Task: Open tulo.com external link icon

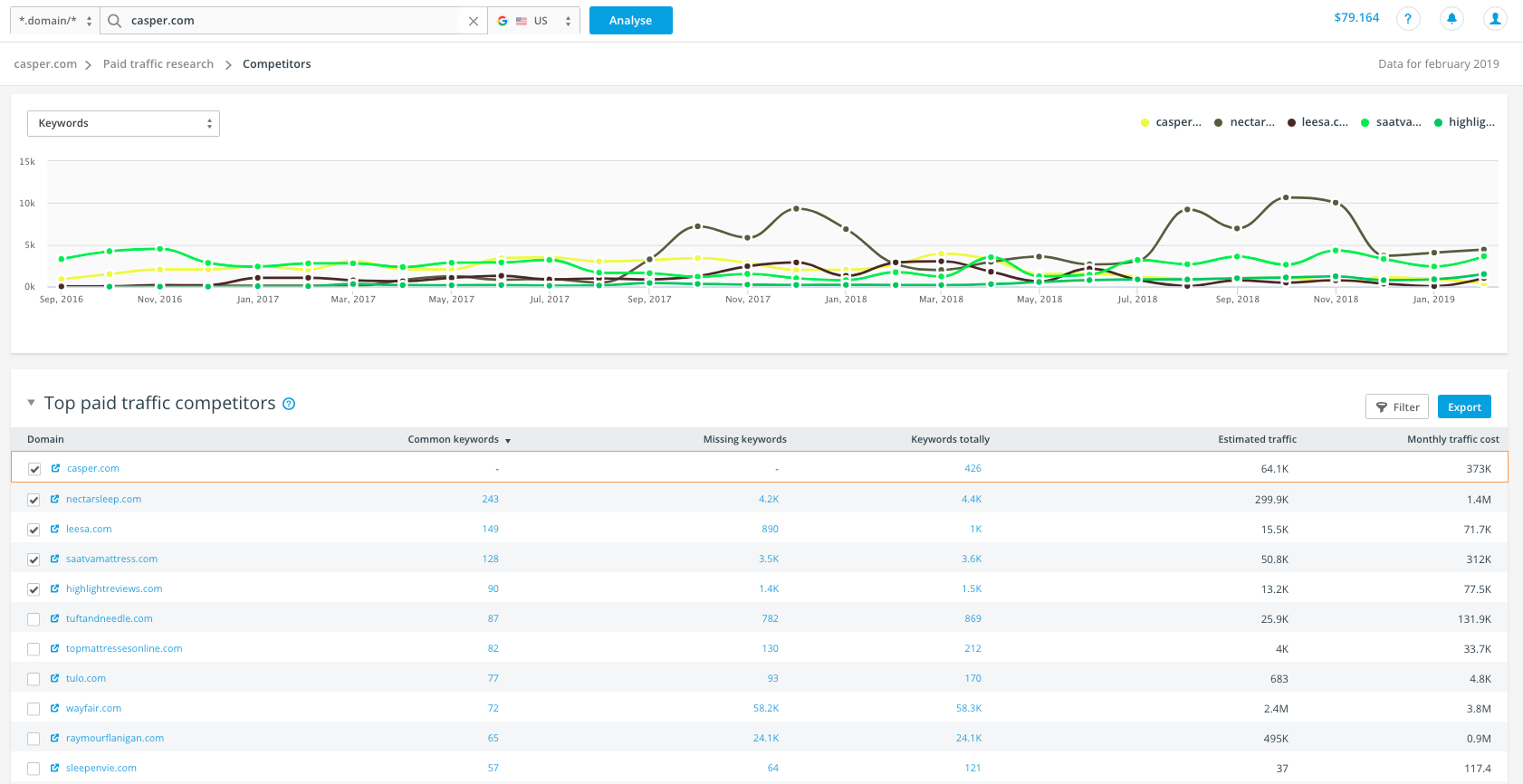Action: coord(55,678)
